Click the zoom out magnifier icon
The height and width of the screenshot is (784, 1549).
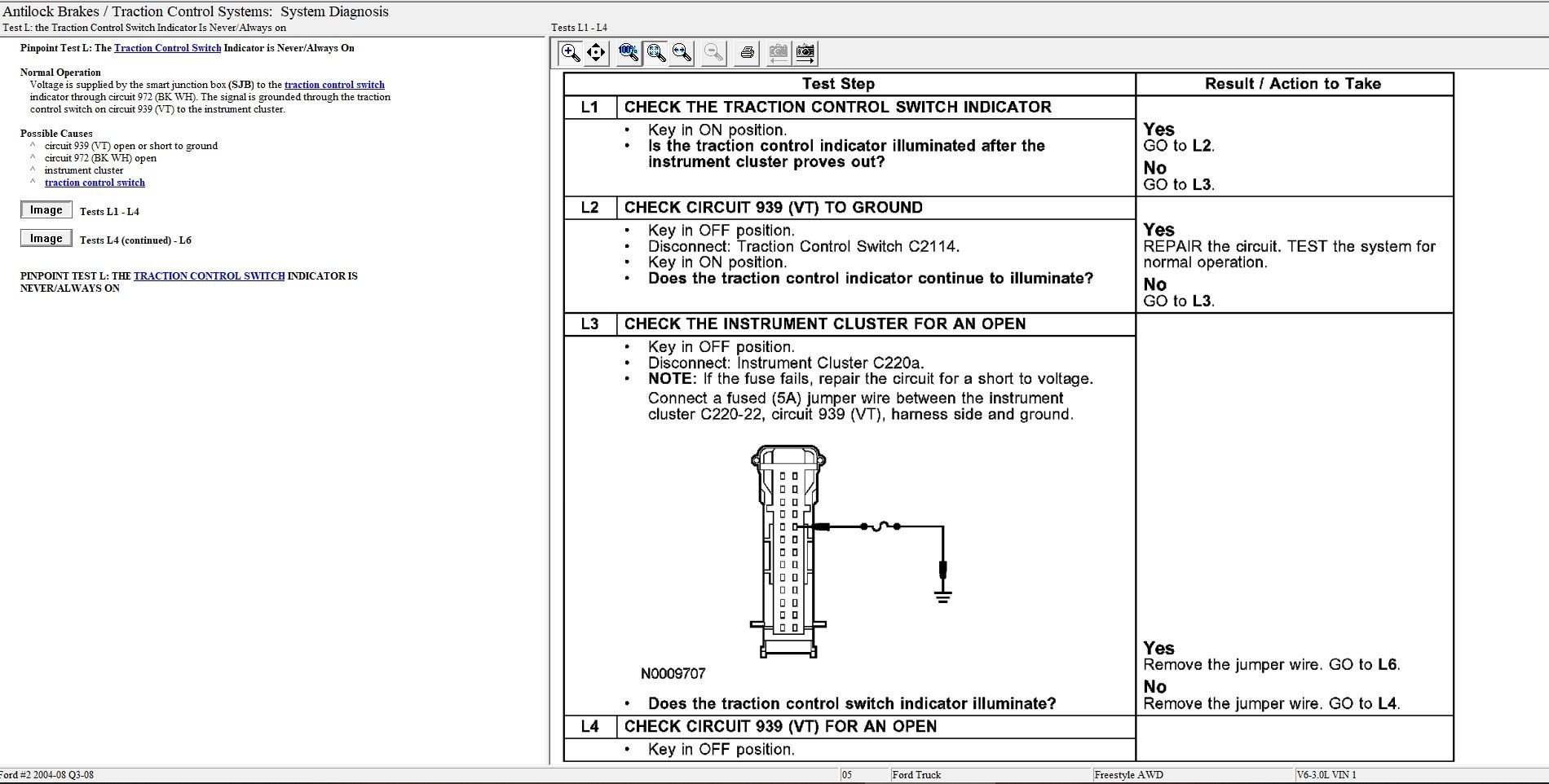click(x=713, y=54)
